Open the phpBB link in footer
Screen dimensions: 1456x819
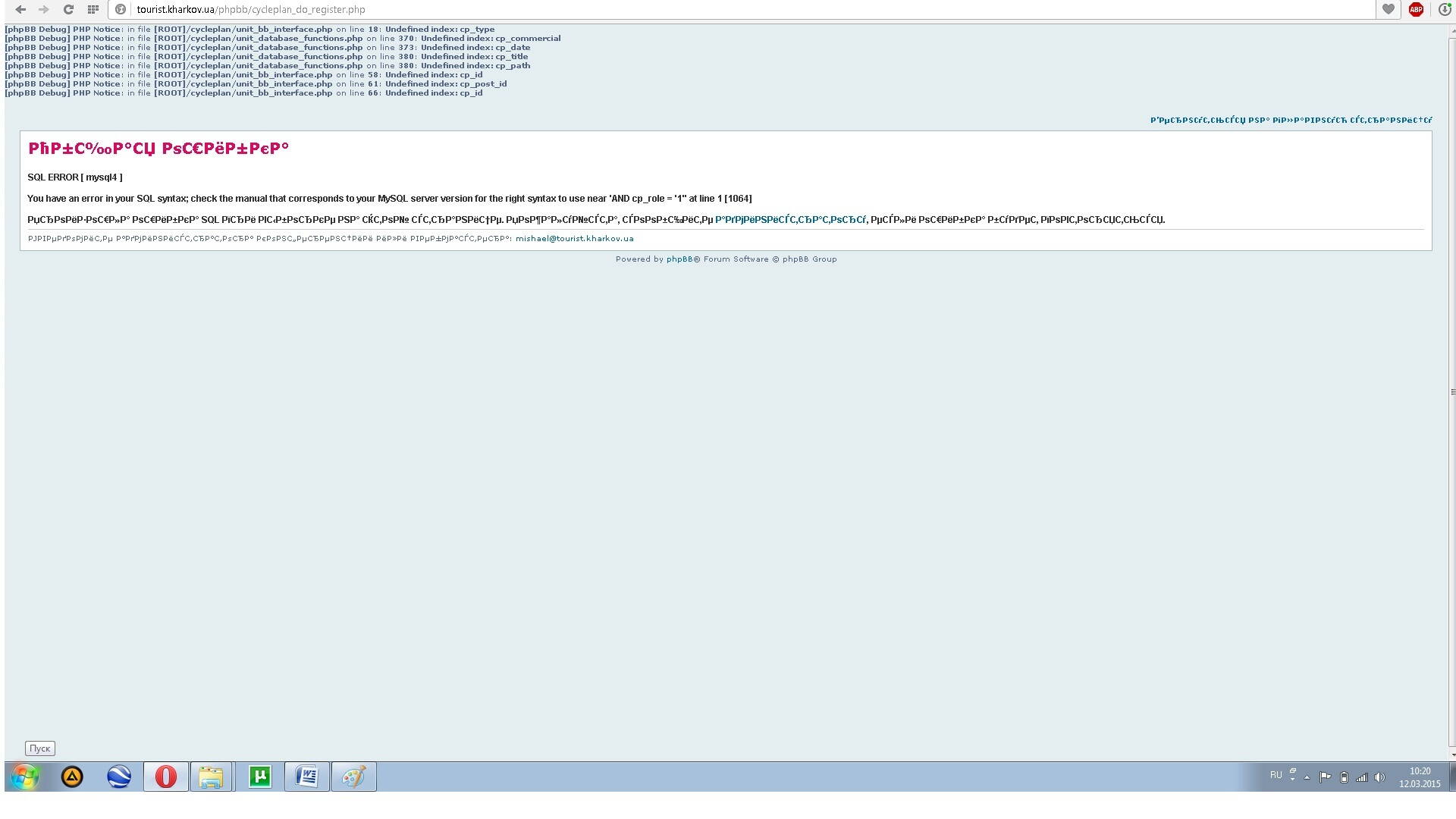click(679, 259)
